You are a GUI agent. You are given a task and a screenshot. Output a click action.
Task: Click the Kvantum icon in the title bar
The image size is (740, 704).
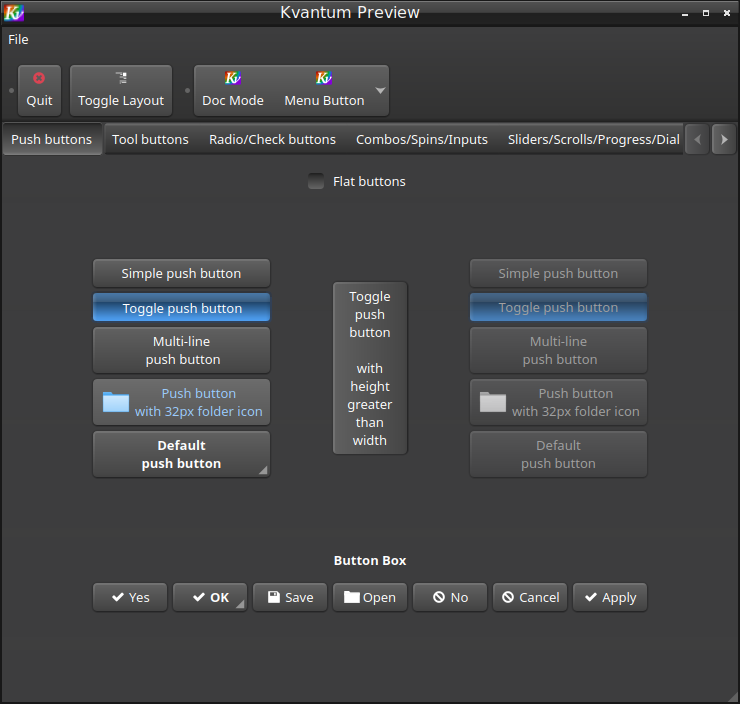coord(14,13)
